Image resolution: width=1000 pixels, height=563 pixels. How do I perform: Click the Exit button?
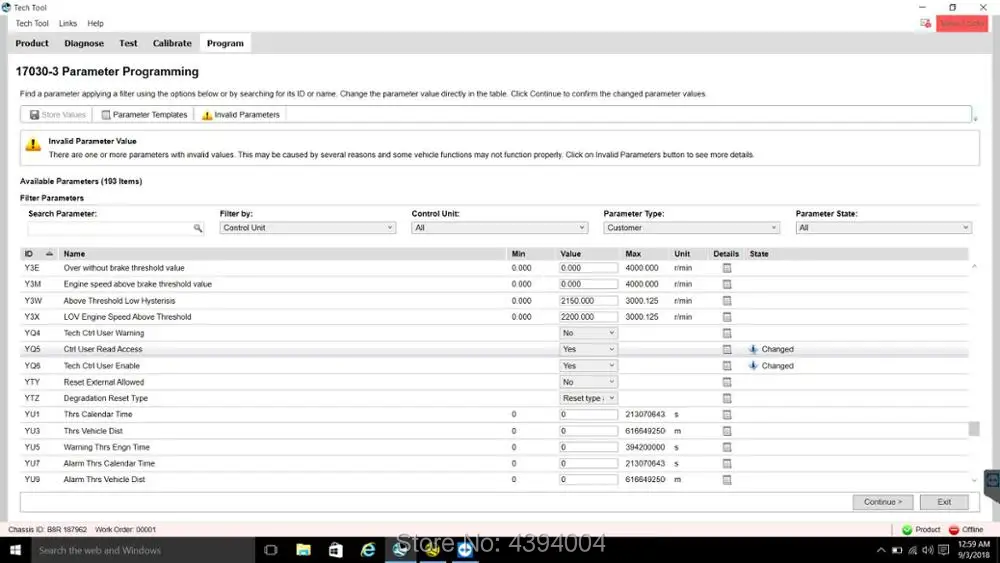[944, 502]
